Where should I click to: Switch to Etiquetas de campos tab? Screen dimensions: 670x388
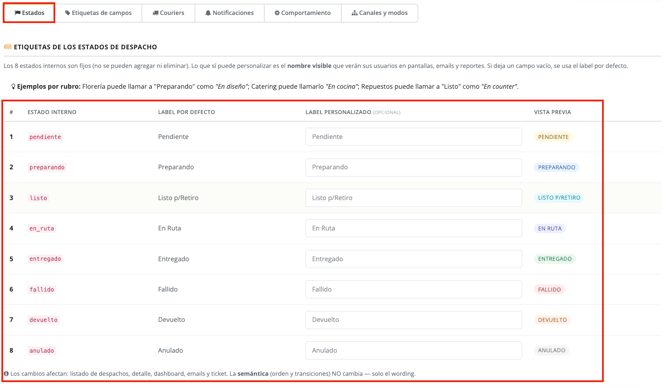coord(98,13)
